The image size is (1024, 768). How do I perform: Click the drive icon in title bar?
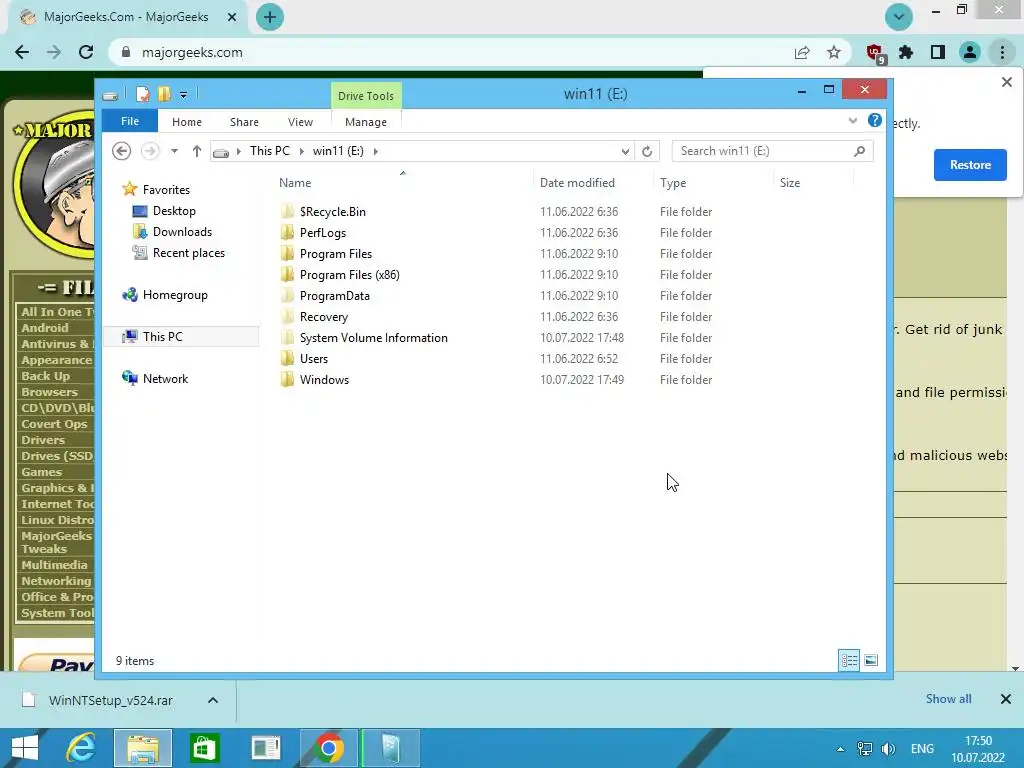click(110, 96)
